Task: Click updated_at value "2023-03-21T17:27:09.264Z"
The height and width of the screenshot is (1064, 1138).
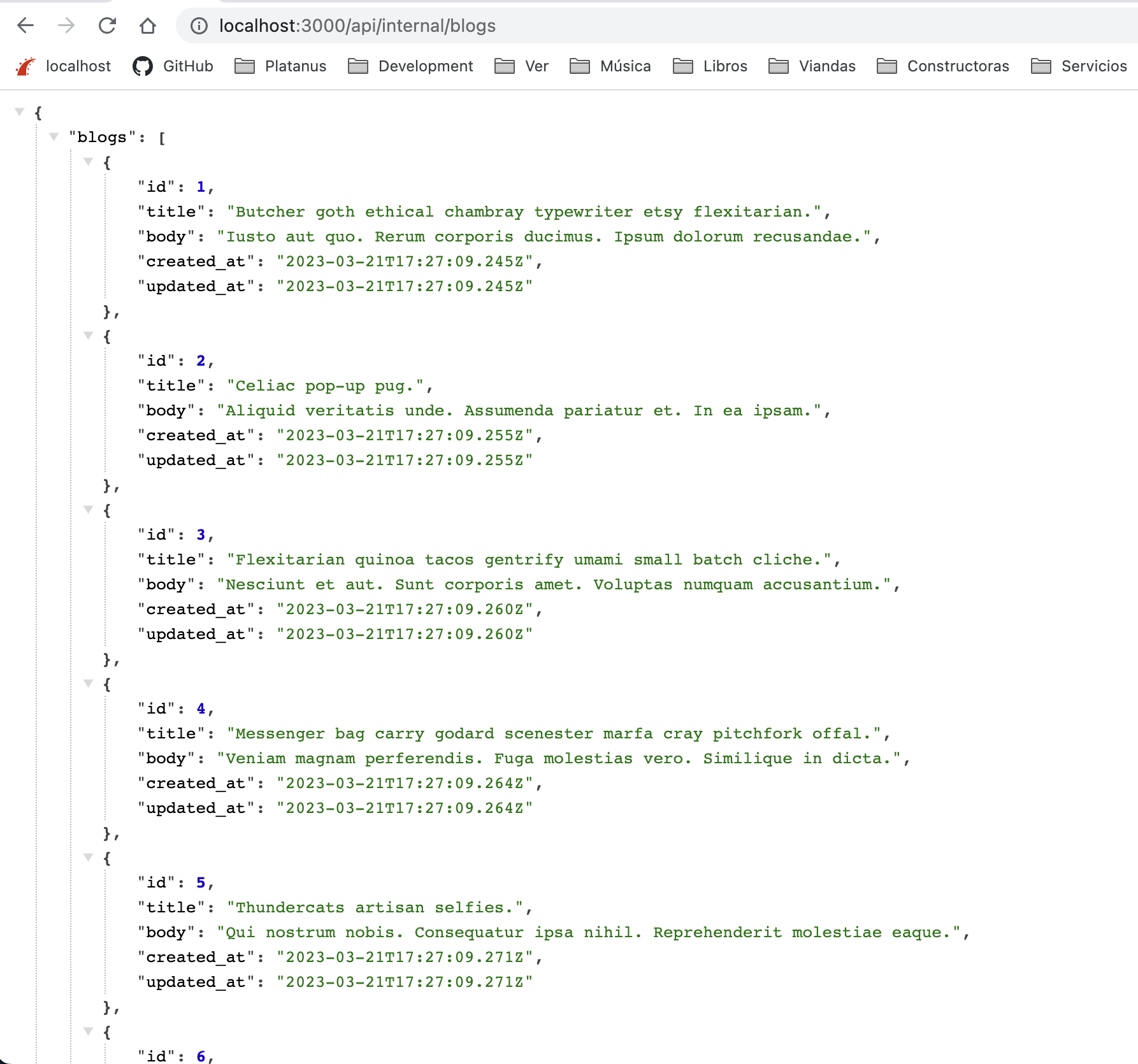Action: [x=405, y=808]
